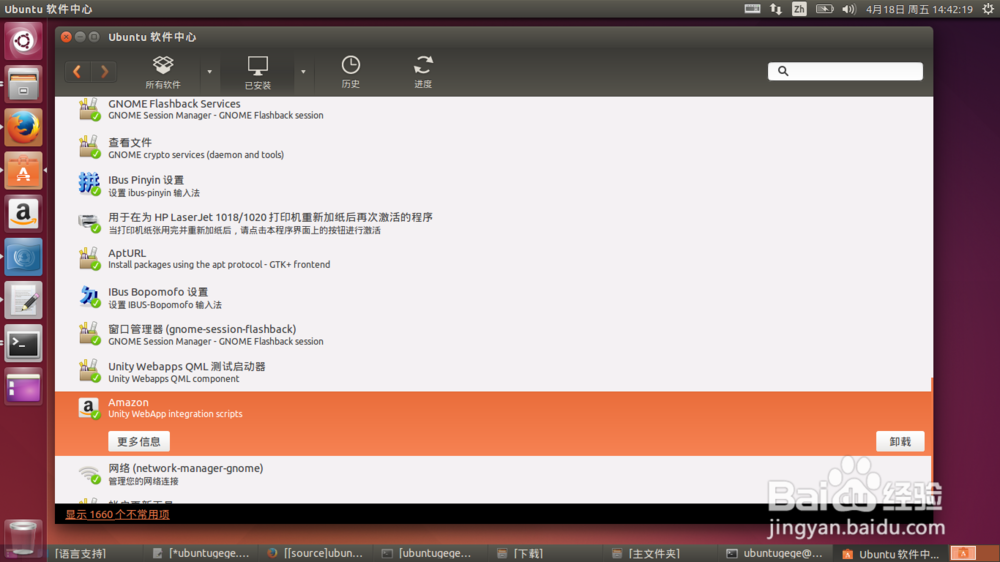Open the text editor launcher icon
Viewport: 1000px width, 562px height.
click(x=24, y=300)
